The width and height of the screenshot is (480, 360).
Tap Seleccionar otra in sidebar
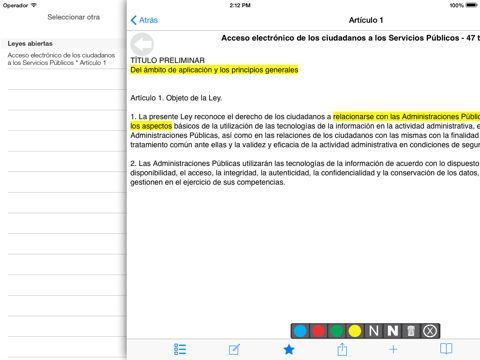tap(74, 17)
